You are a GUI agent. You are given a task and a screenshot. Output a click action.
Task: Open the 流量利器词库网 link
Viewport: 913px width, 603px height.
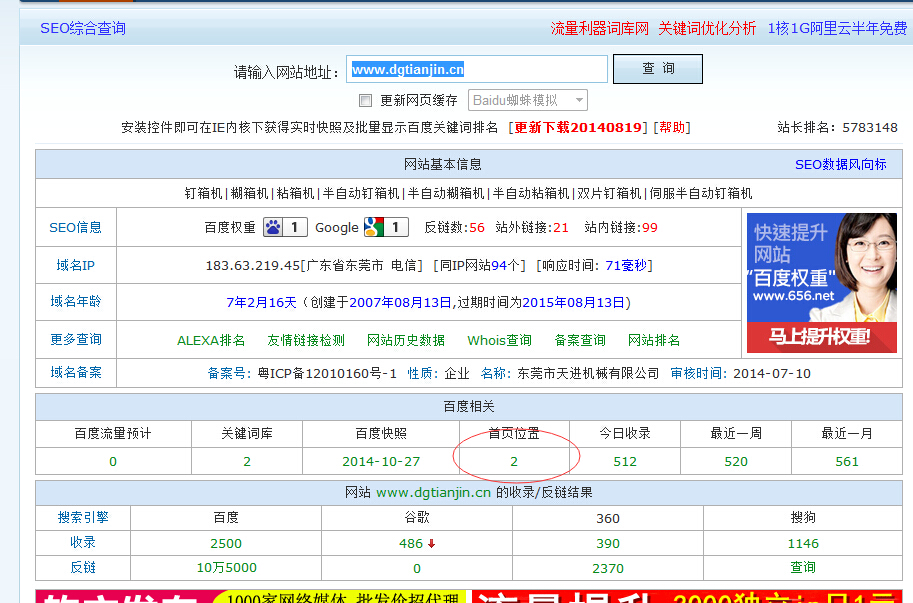point(599,28)
